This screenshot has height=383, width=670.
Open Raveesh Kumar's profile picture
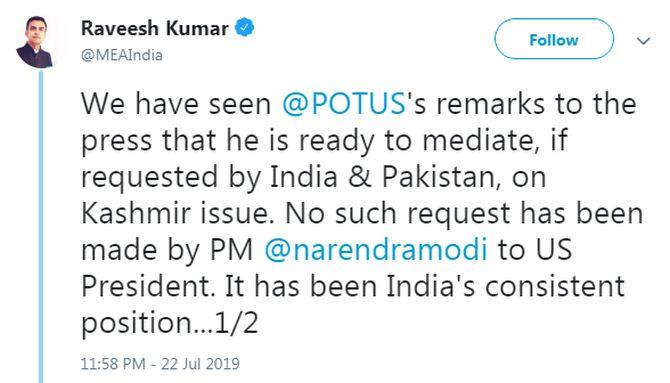pyautogui.click(x=35, y=42)
